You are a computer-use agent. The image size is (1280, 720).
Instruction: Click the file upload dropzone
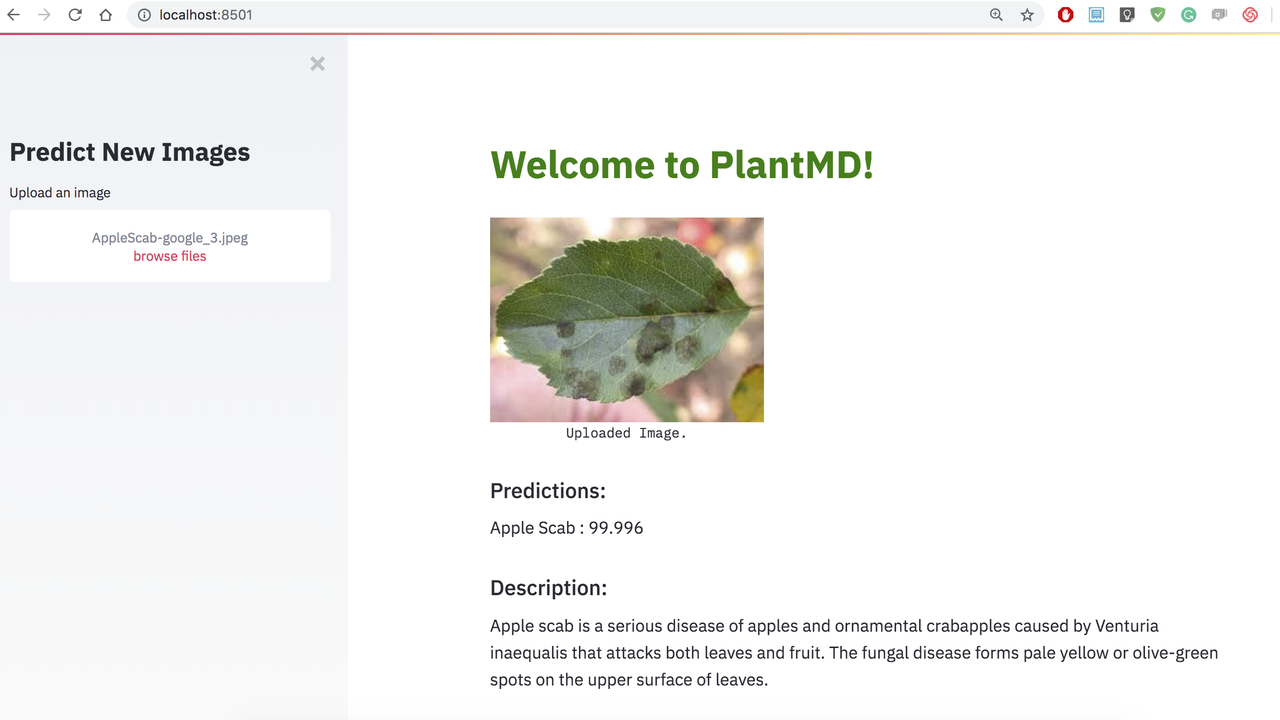point(170,246)
